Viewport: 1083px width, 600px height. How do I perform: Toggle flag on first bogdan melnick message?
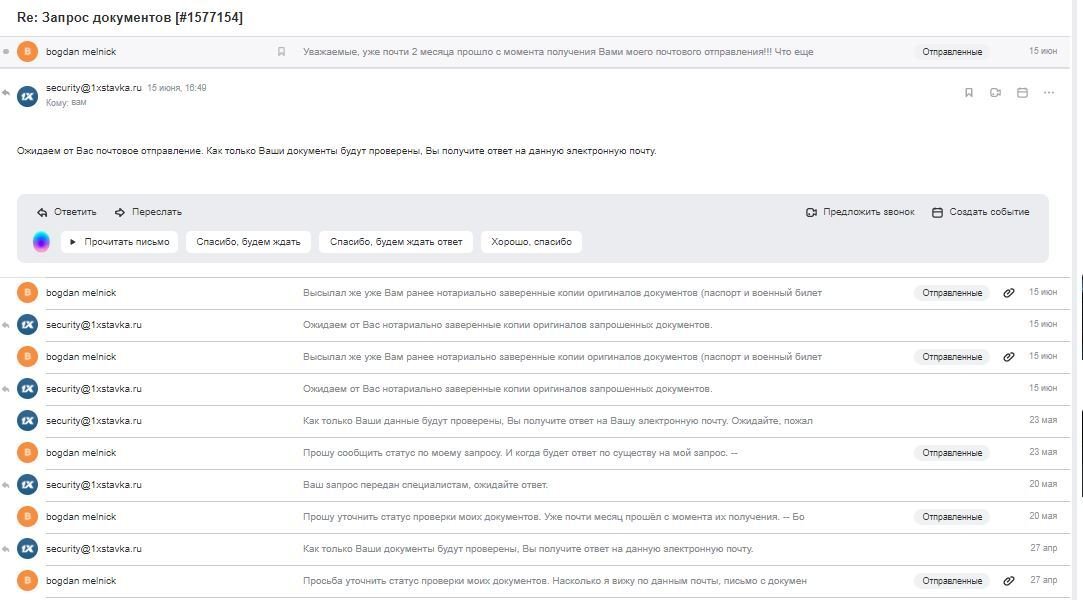[281, 52]
